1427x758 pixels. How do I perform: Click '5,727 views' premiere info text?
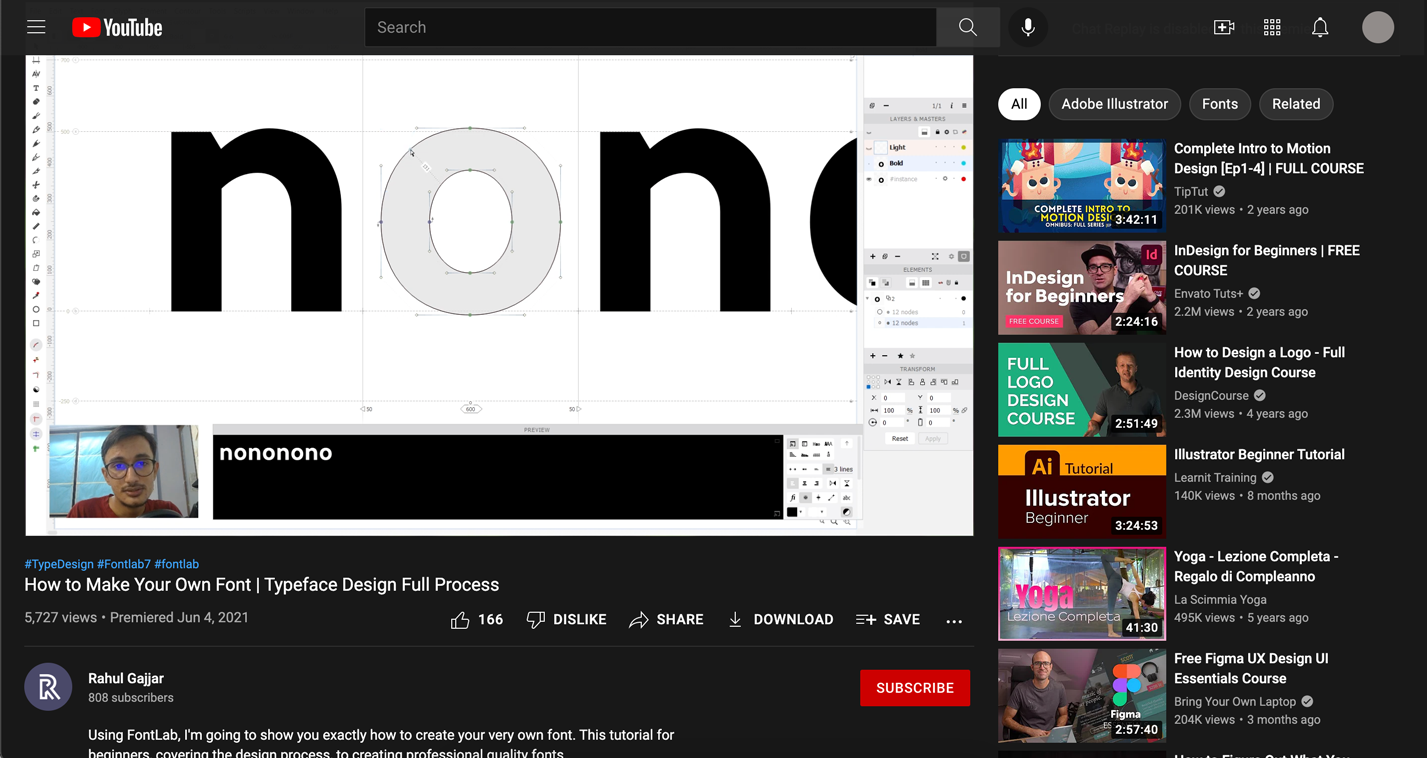[136, 618]
